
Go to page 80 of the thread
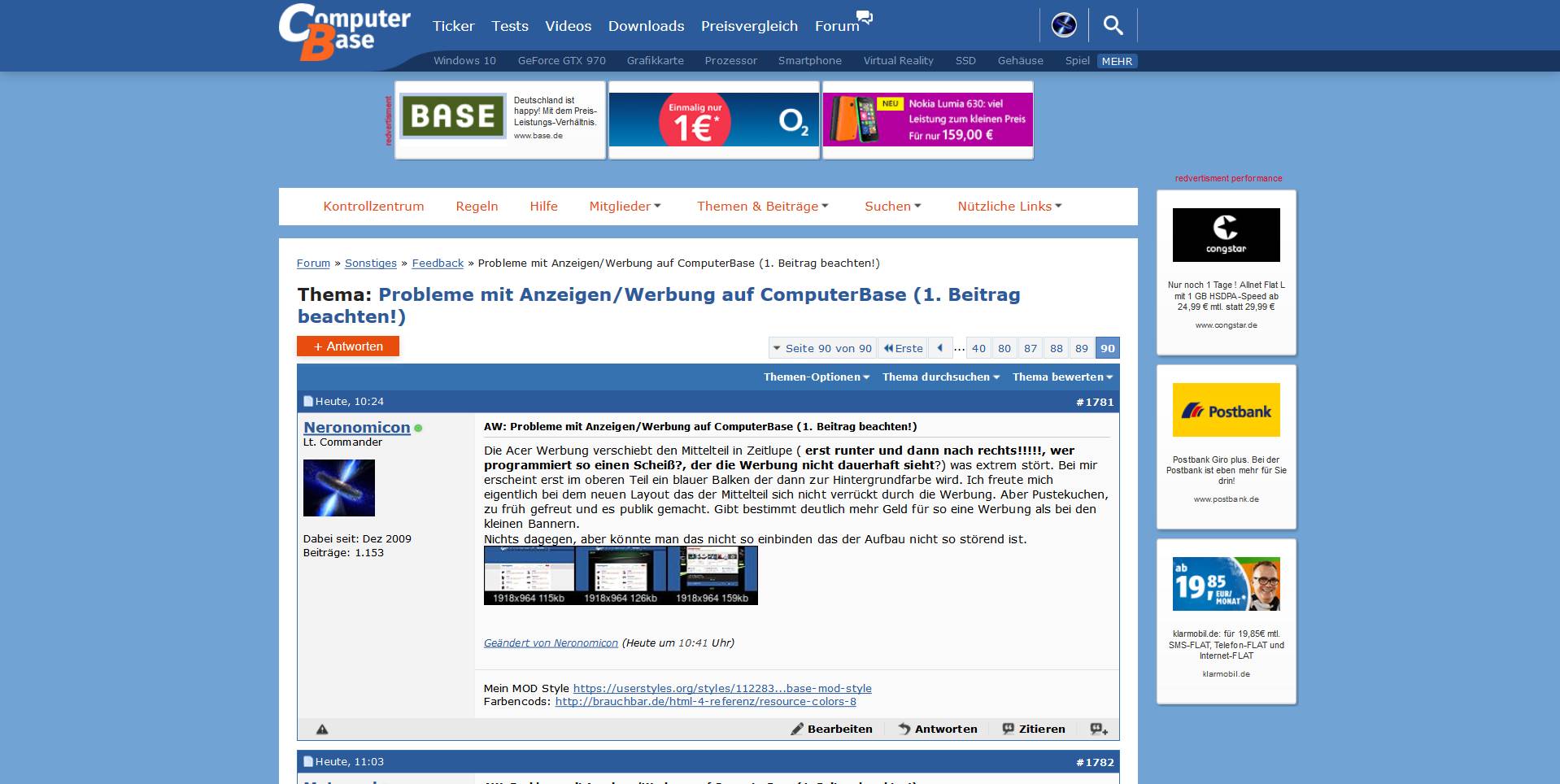[x=1004, y=348]
